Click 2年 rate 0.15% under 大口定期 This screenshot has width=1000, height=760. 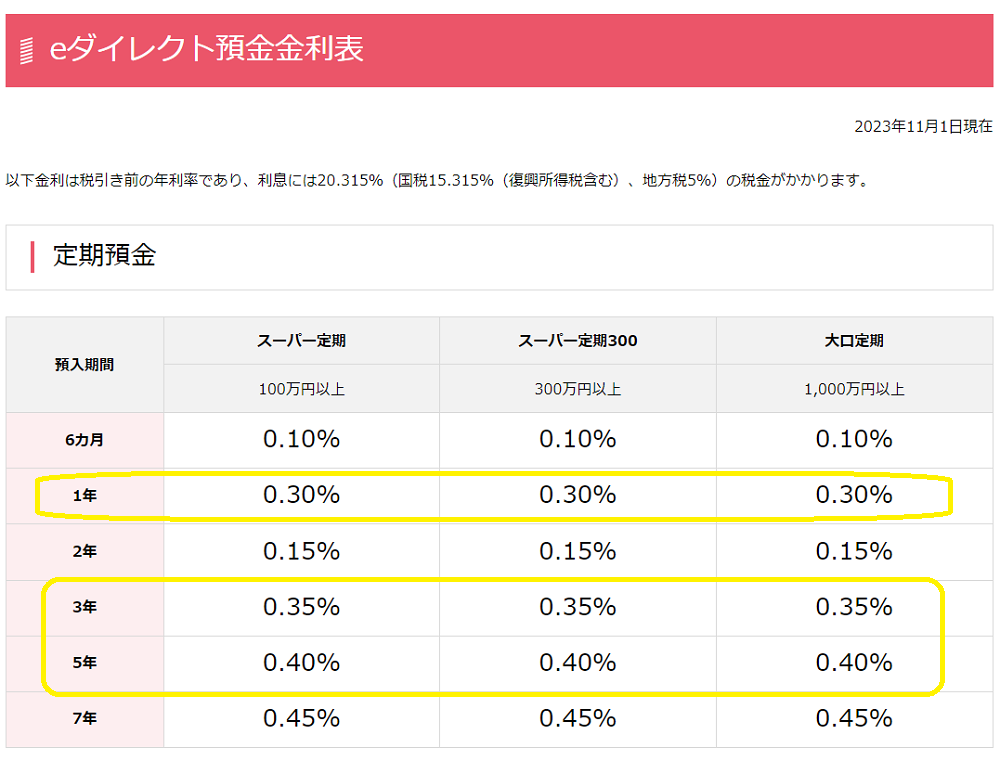(854, 551)
